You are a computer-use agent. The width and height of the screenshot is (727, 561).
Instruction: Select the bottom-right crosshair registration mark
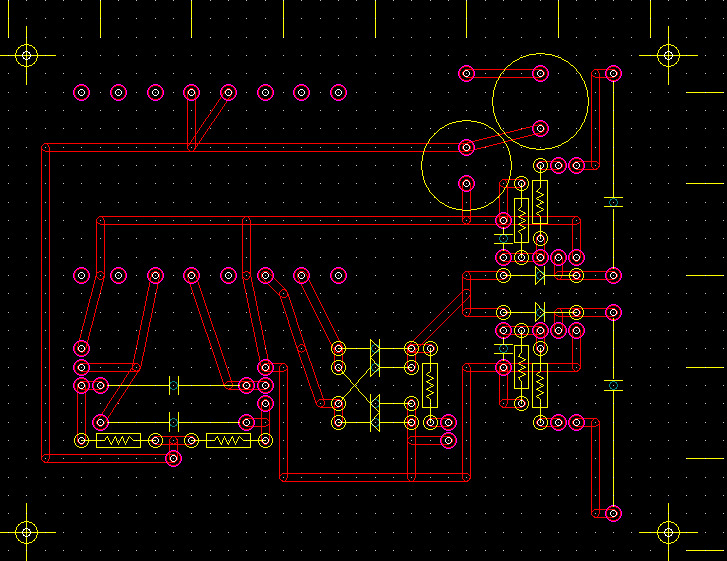(x=668, y=532)
